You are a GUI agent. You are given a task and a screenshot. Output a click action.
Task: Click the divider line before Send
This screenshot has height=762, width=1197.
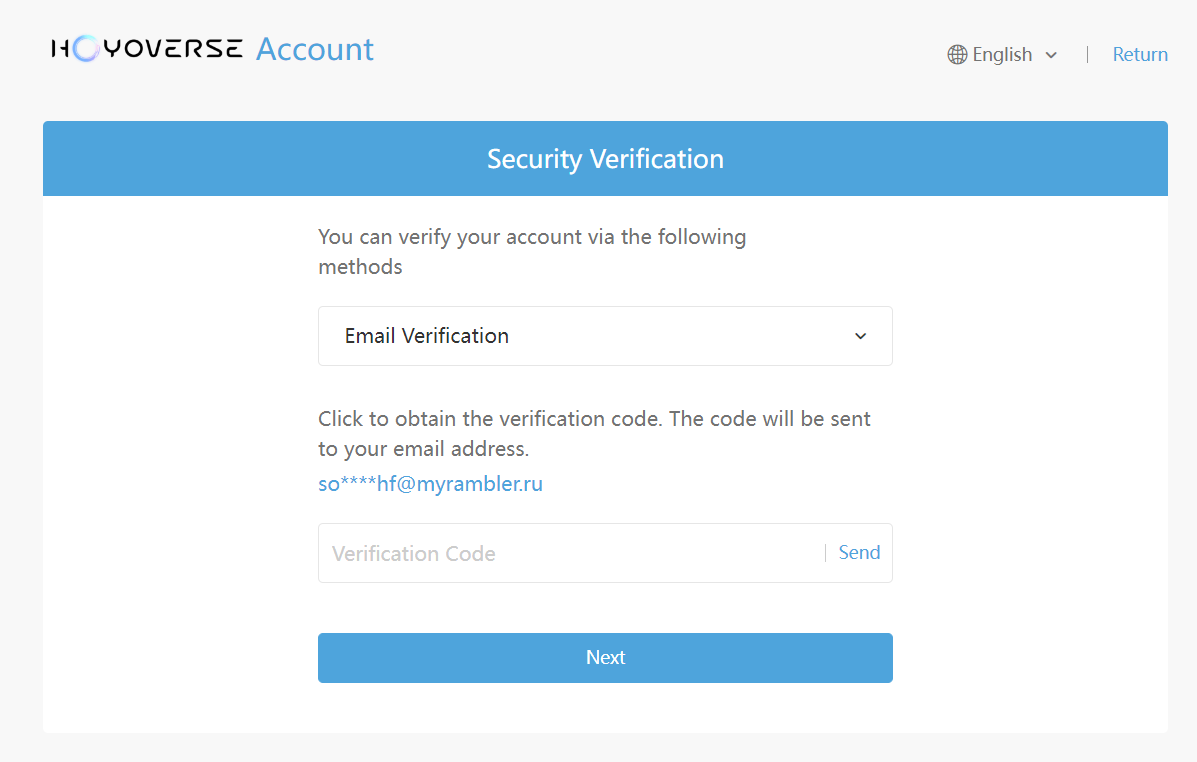click(826, 553)
